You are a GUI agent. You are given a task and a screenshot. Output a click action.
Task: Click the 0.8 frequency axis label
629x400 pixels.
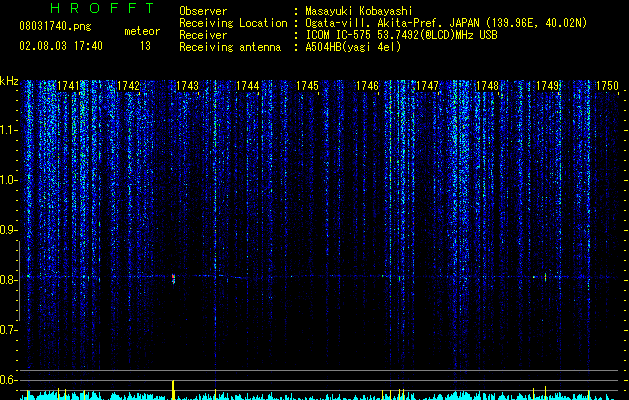click(x=9, y=280)
